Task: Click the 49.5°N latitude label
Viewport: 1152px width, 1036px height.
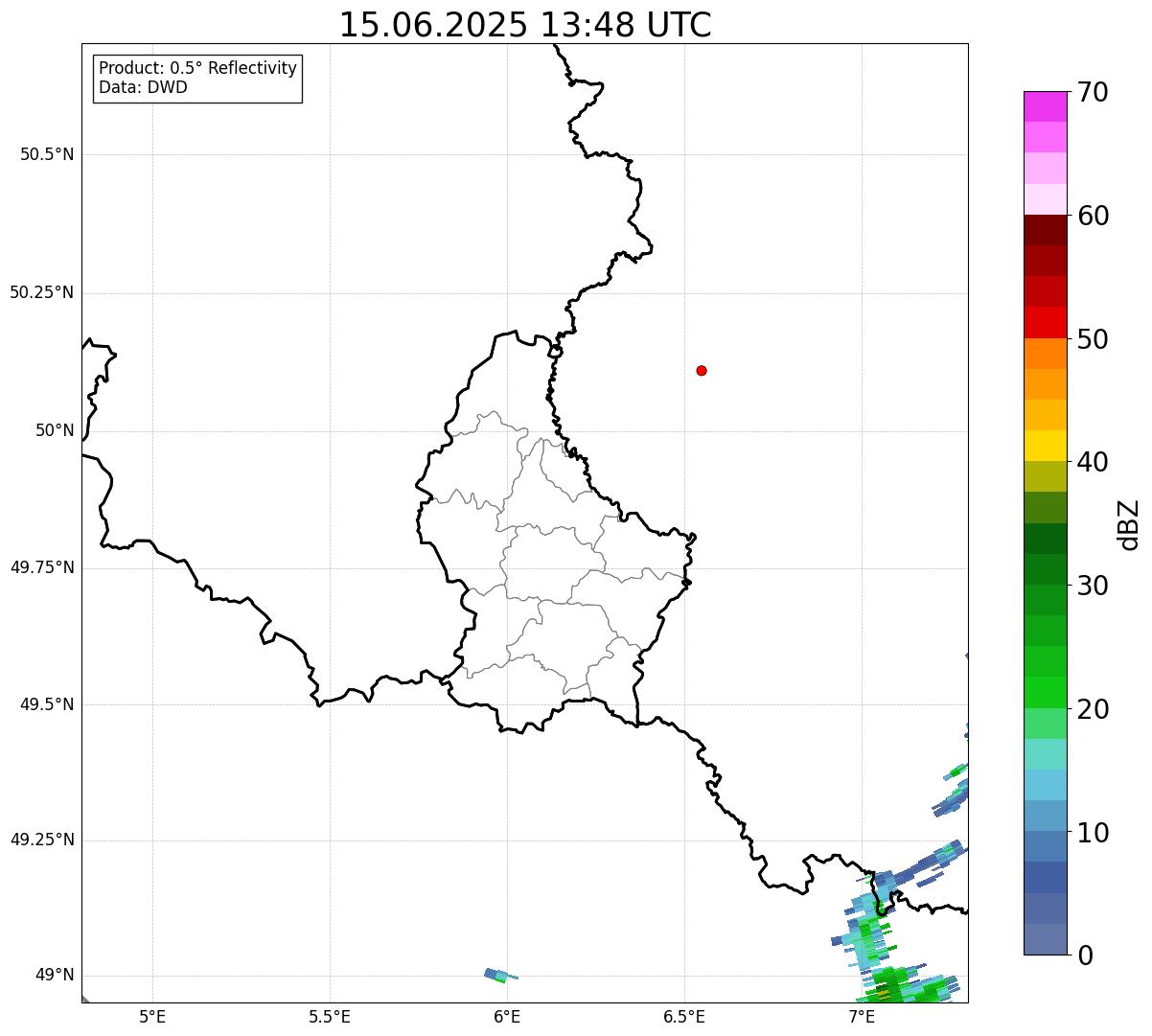Action: (47, 704)
